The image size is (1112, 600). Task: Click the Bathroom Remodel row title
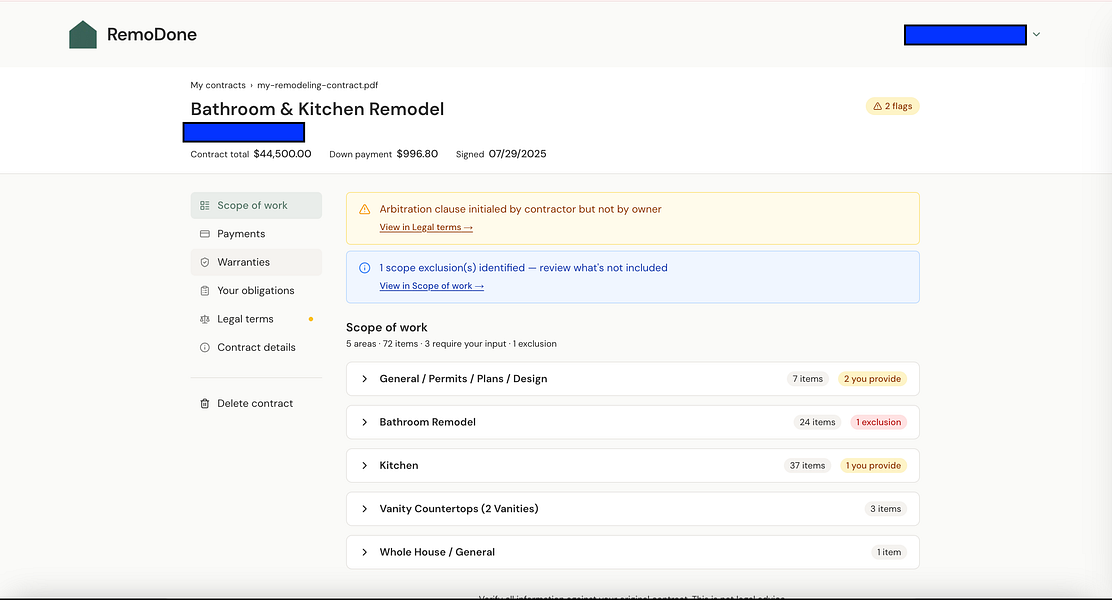click(428, 422)
